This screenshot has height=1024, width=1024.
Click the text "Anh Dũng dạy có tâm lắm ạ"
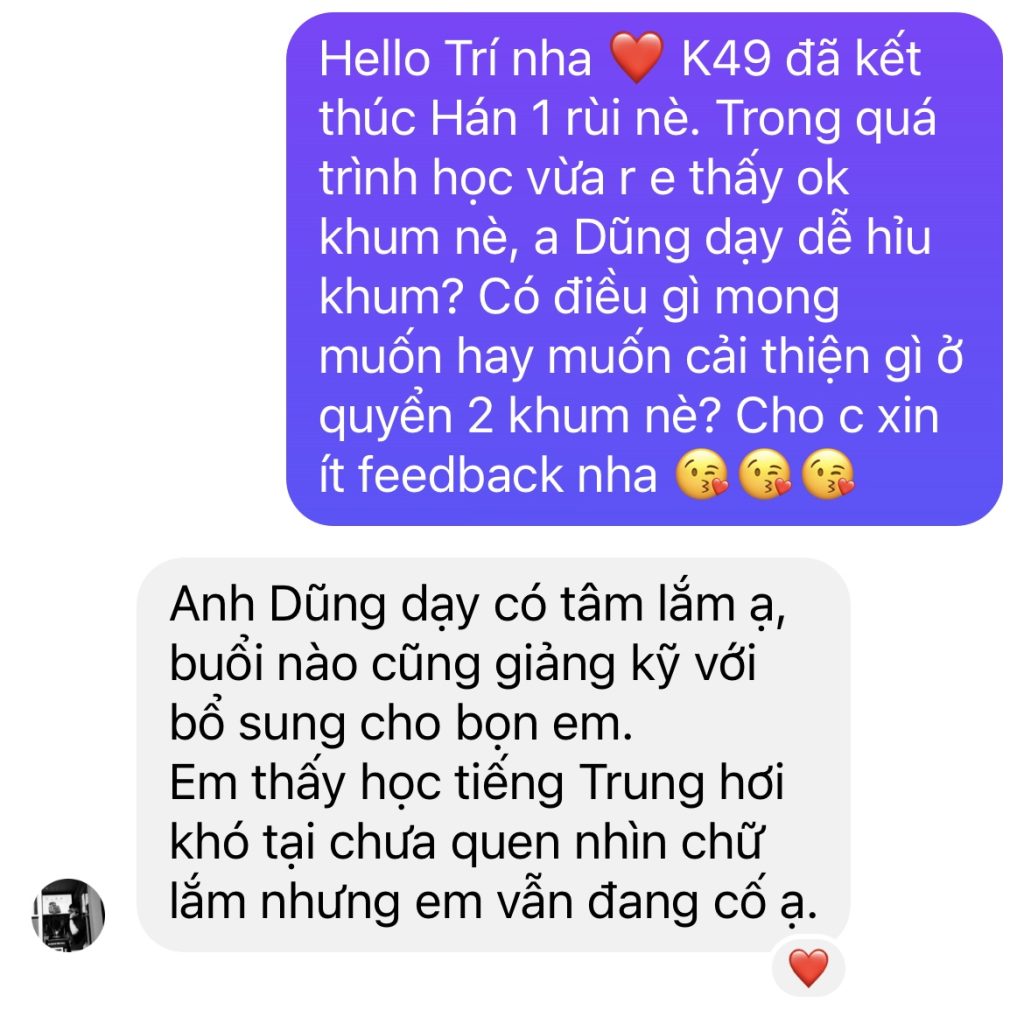pyautogui.click(x=472, y=606)
